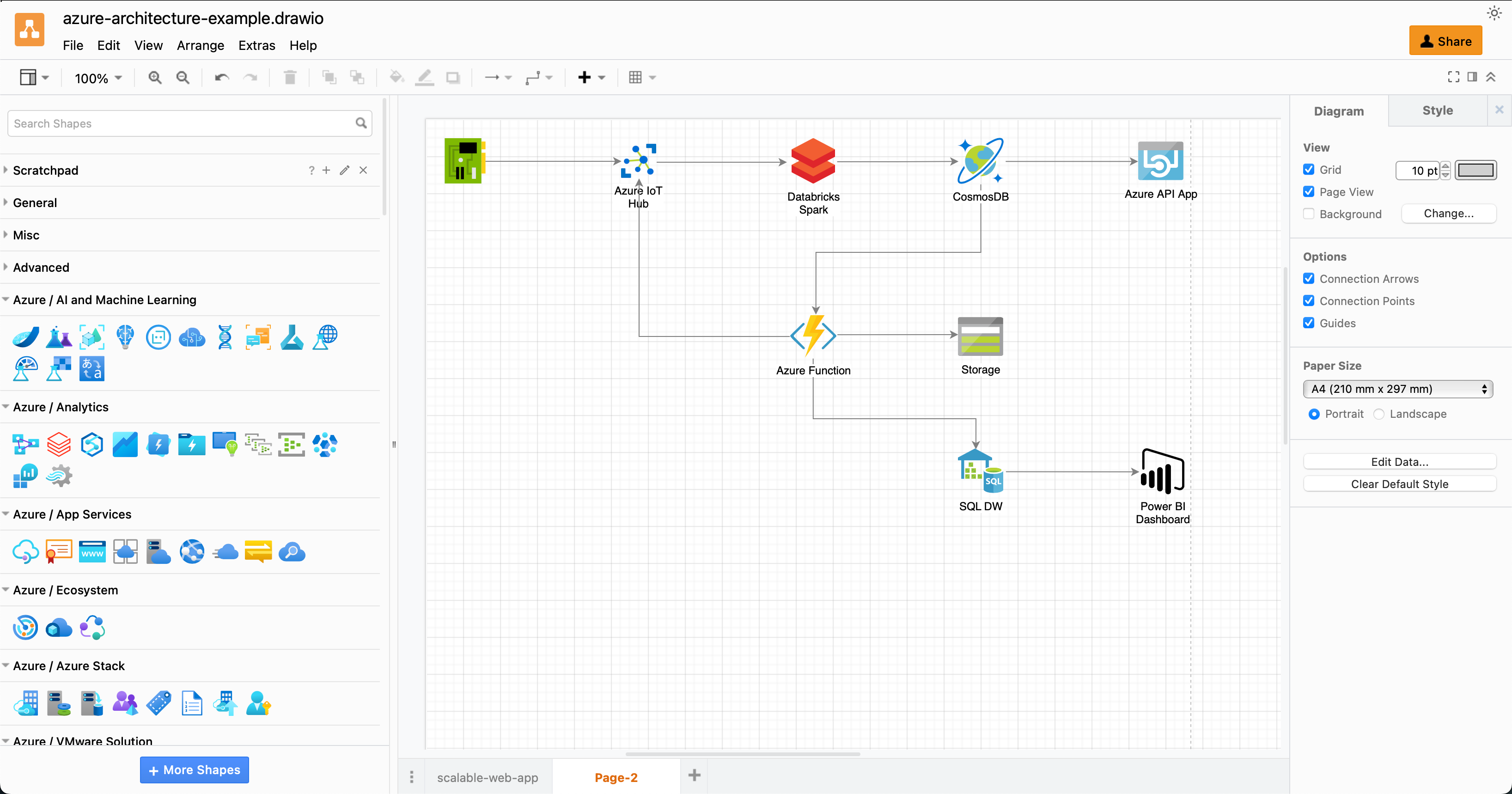The image size is (1512, 794).
Task: Click the Undo icon
Action: pyautogui.click(x=221, y=77)
